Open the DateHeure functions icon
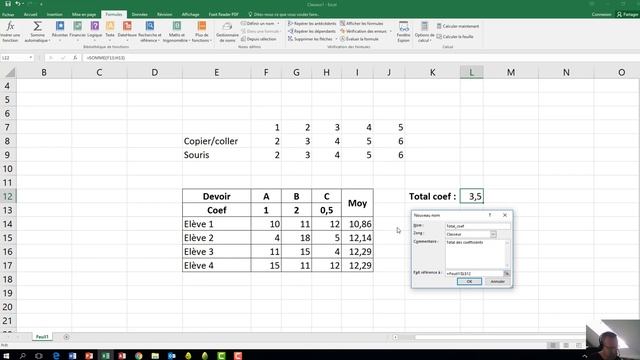This screenshot has height=360, width=640. [127, 31]
